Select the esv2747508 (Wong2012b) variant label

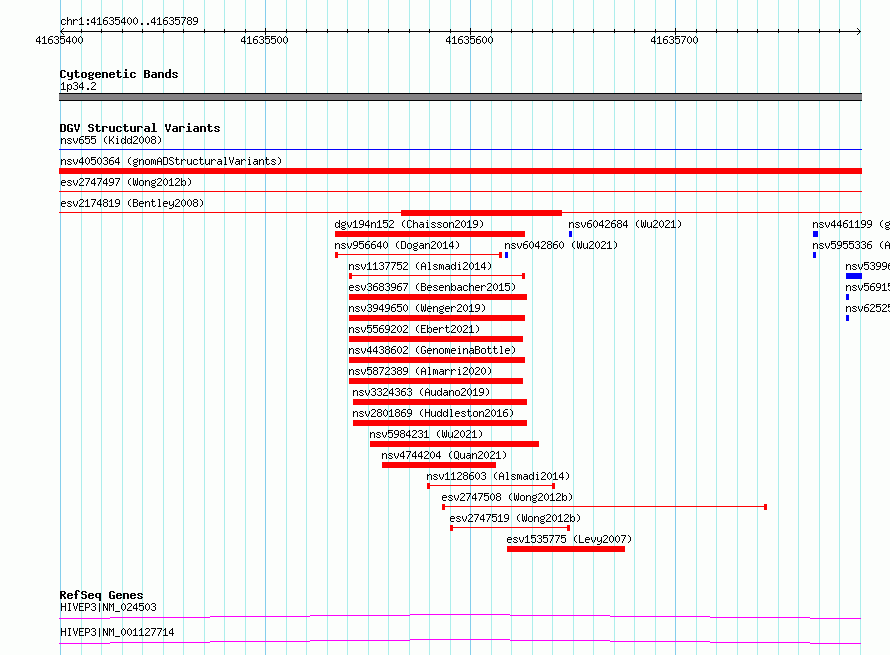pos(507,497)
